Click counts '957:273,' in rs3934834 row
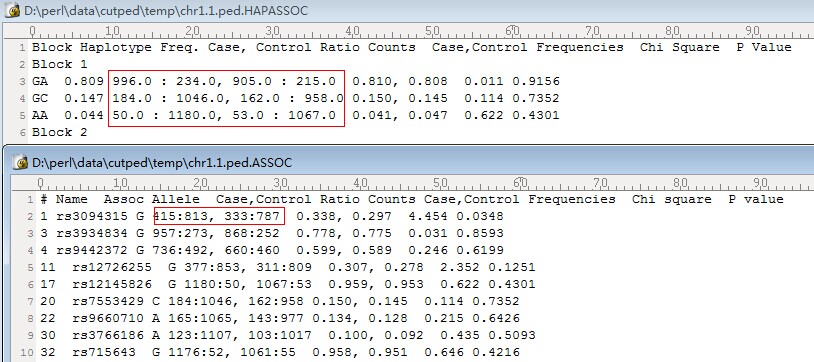Viewport: 814px width, 362px height. click(184, 233)
